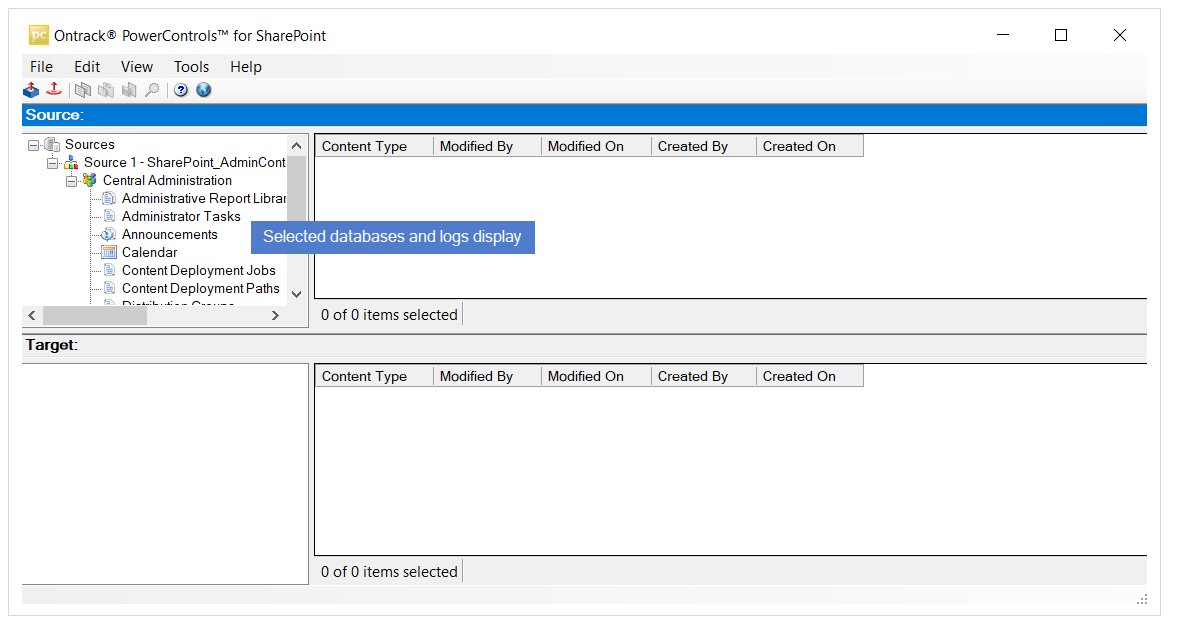This screenshot has width=1186, height=638.
Task: Select the Central Administration tree item
Action: tap(167, 181)
